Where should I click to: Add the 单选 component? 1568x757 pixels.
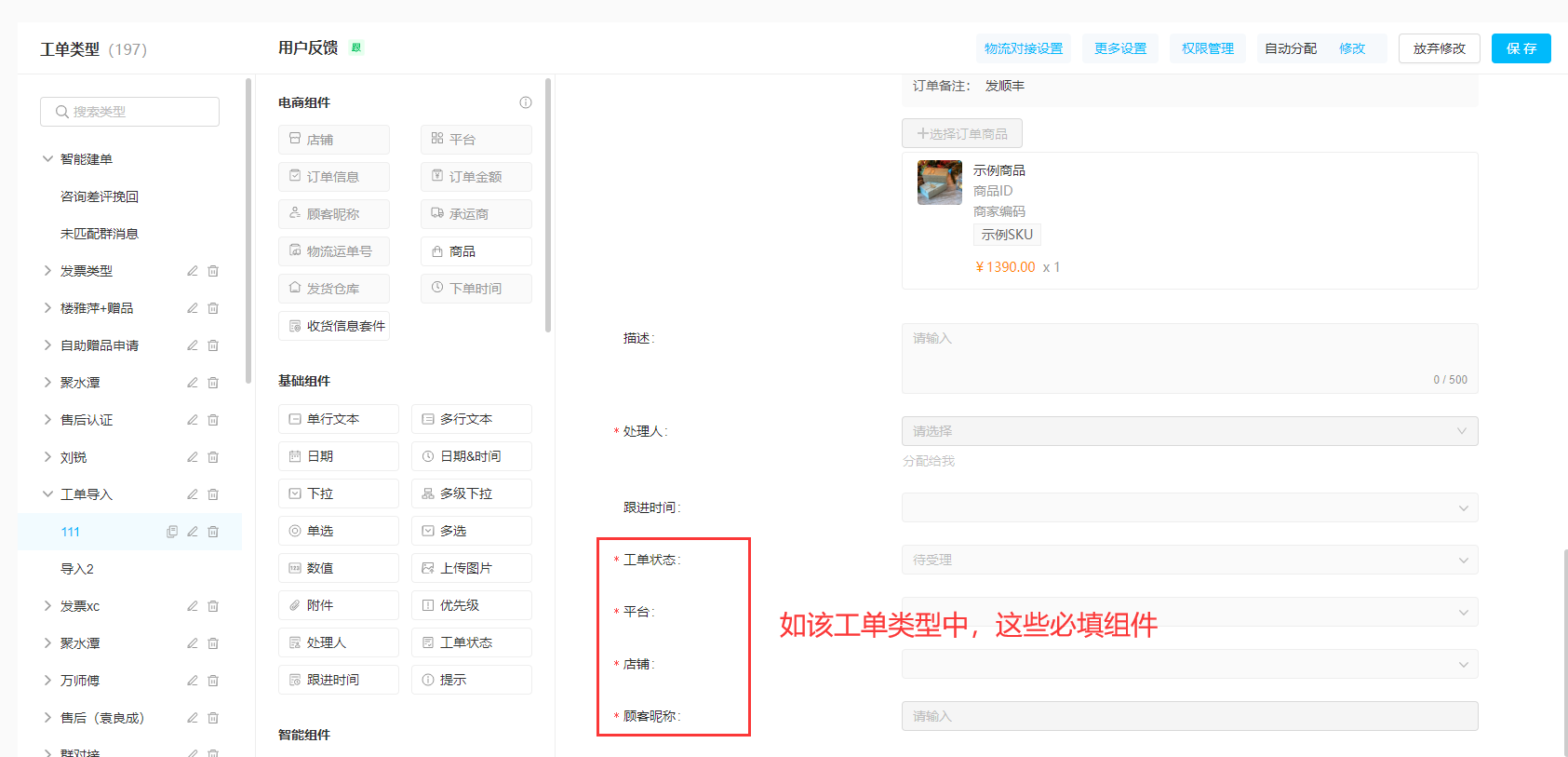(x=339, y=531)
